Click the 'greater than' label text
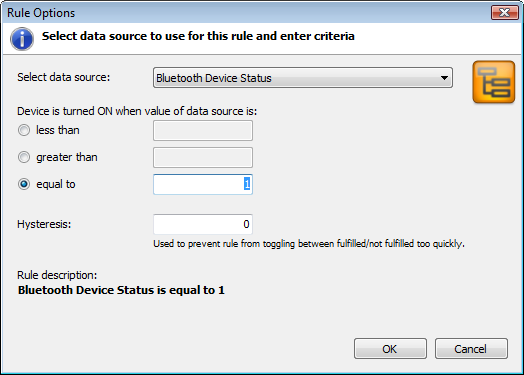The height and width of the screenshot is (375, 524). point(67,157)
